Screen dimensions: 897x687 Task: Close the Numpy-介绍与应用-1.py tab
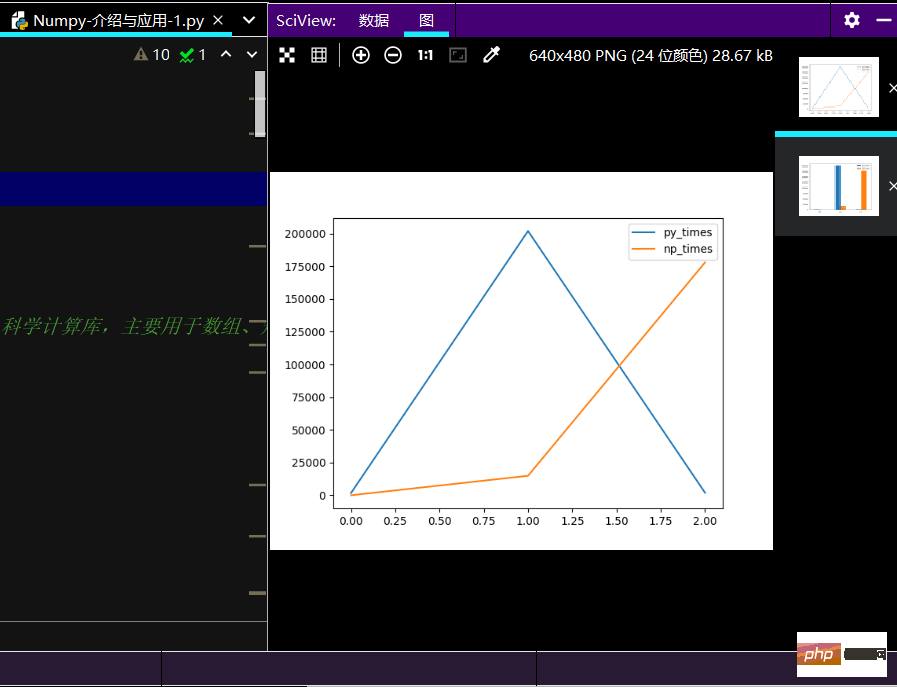tap(218, 20)
